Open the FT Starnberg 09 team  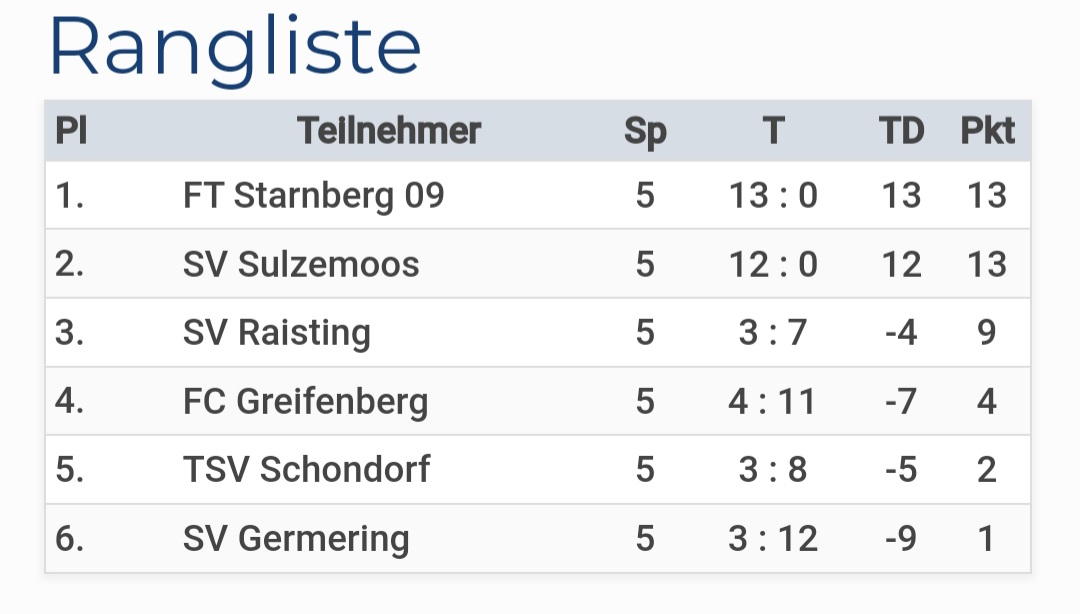(x=313, y=196)
